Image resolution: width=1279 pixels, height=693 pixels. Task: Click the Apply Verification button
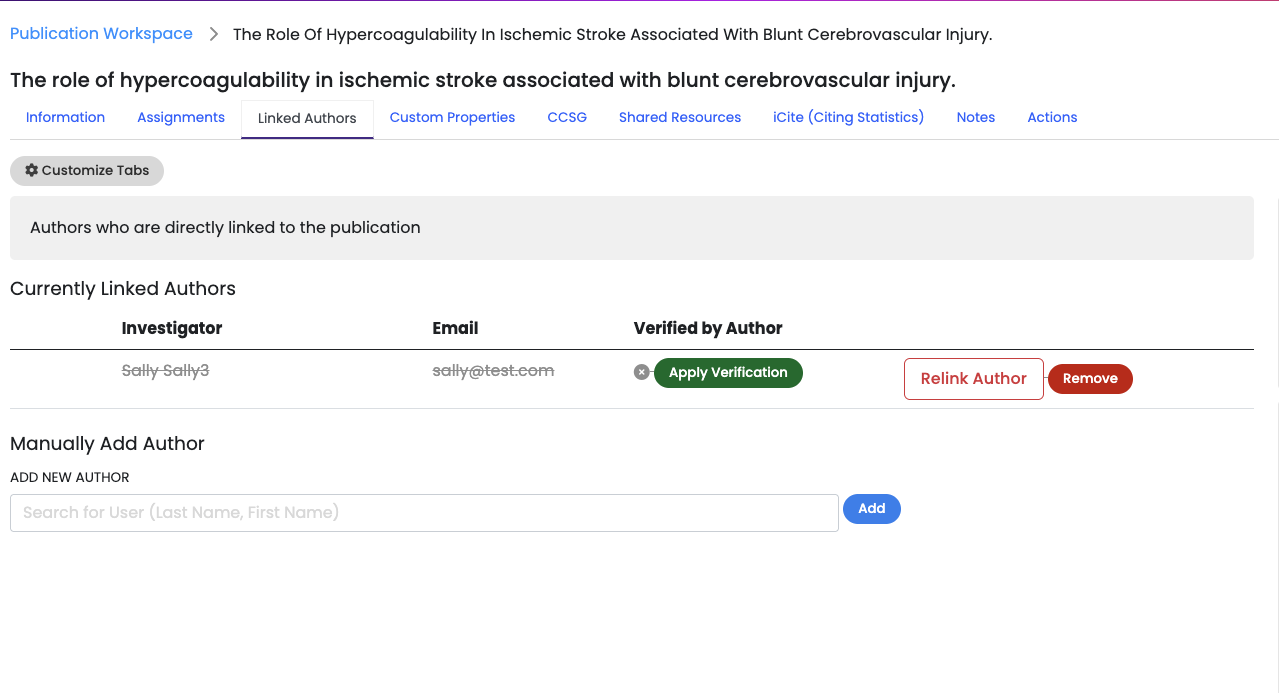[x=728, y=372]
